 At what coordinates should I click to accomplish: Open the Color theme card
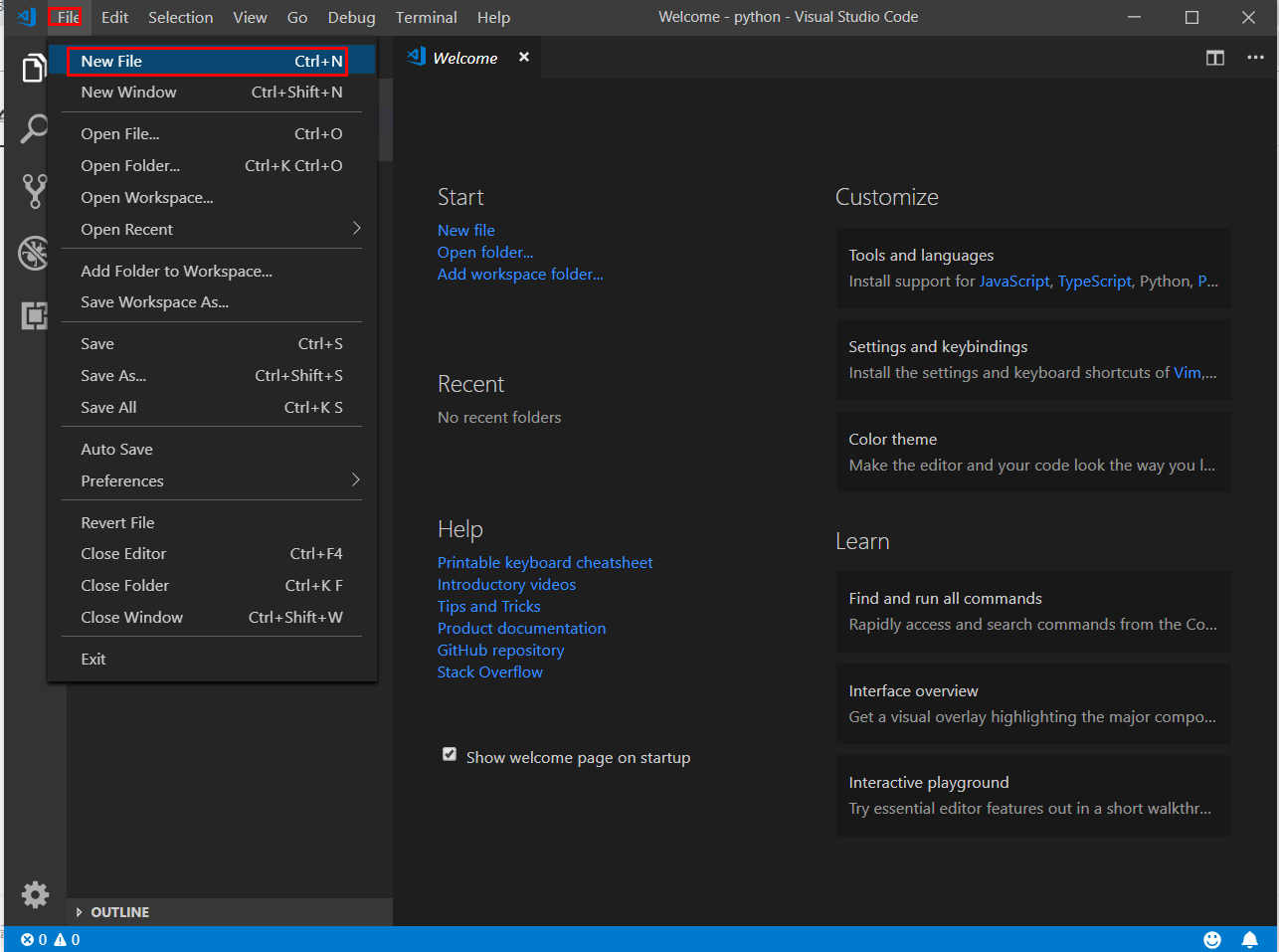point(1033,452)
